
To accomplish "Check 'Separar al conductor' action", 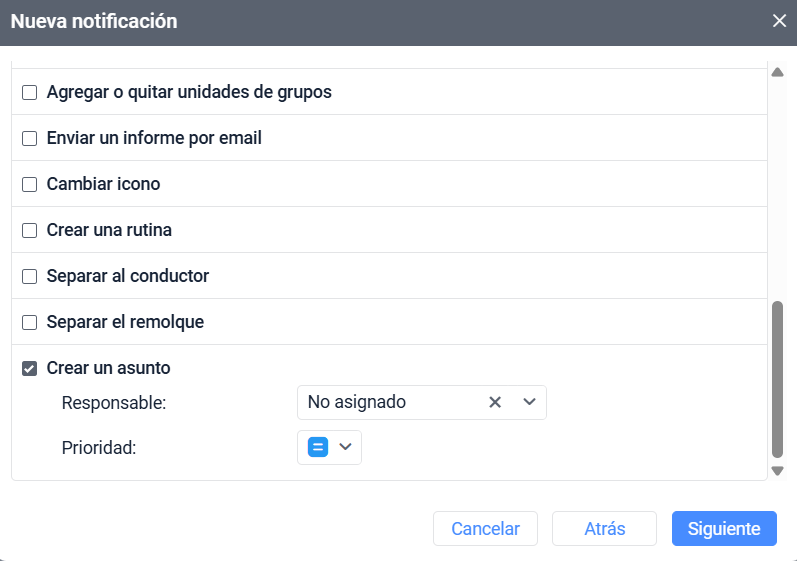I will pyautogui.click(x=30, y=276).
